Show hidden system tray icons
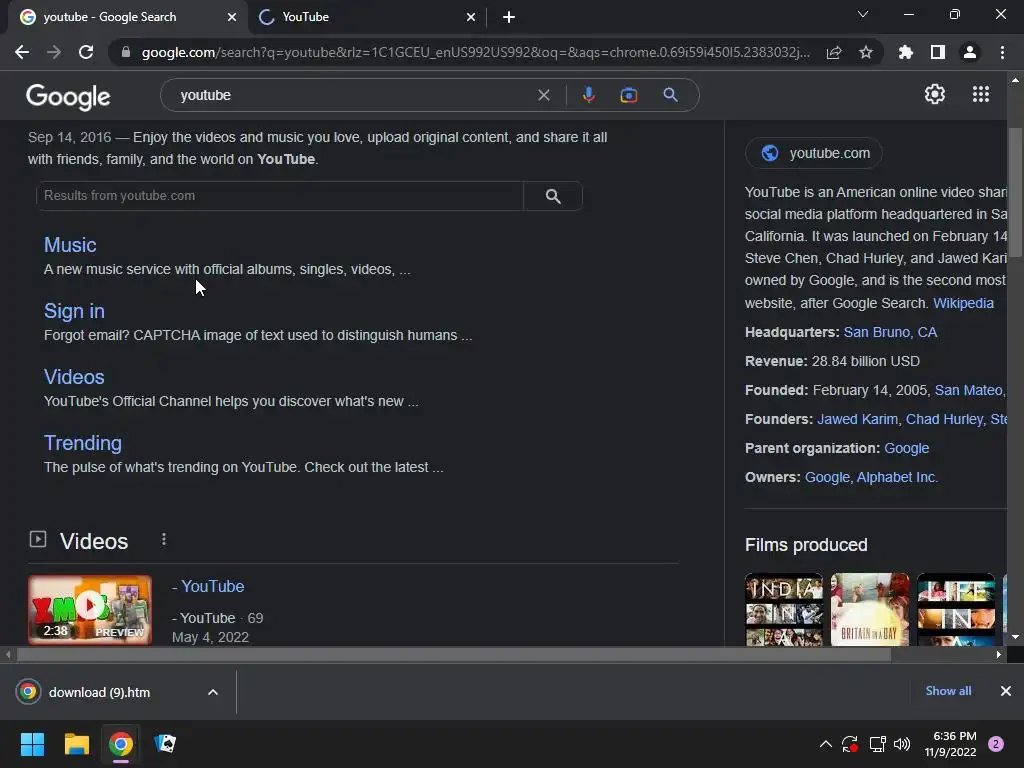This screenshot has width=1024, height=768. [825, 744]
